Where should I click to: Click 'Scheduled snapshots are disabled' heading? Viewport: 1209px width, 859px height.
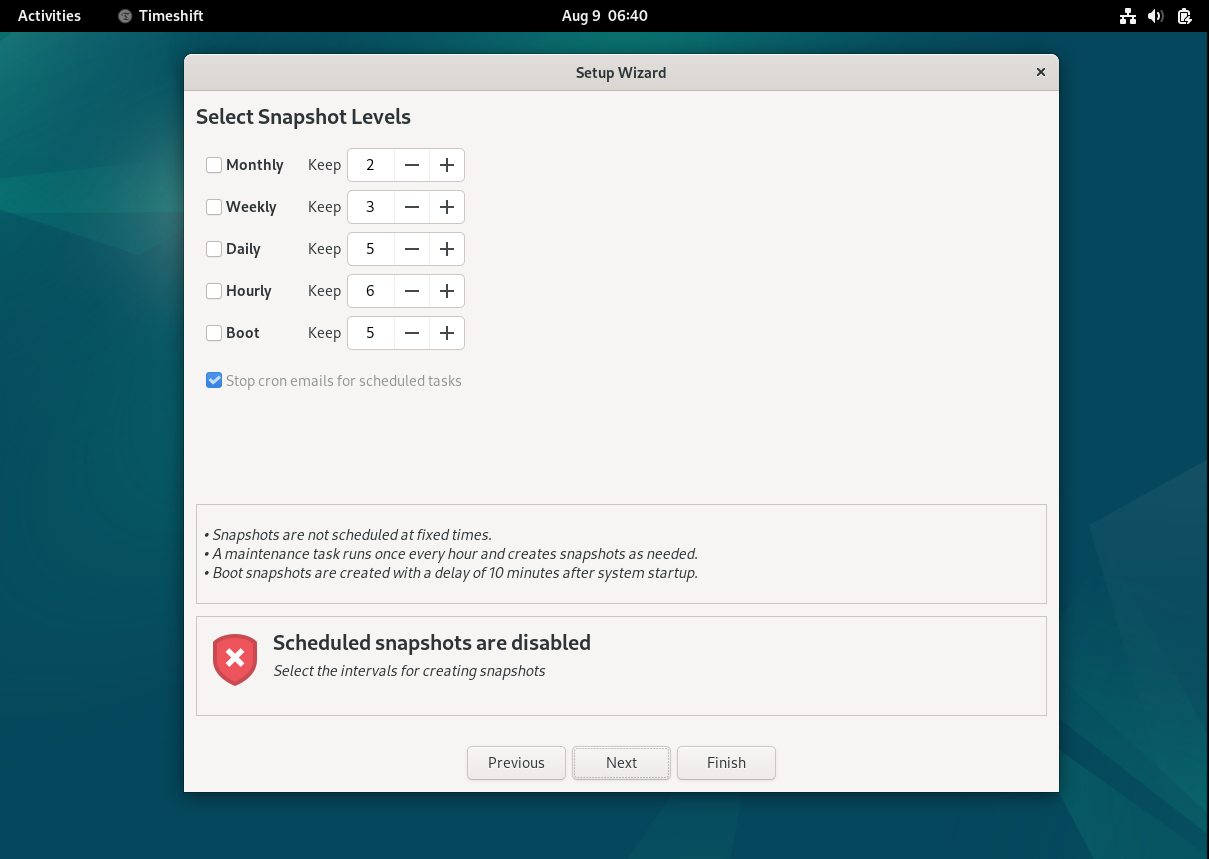tap(432, 643)
